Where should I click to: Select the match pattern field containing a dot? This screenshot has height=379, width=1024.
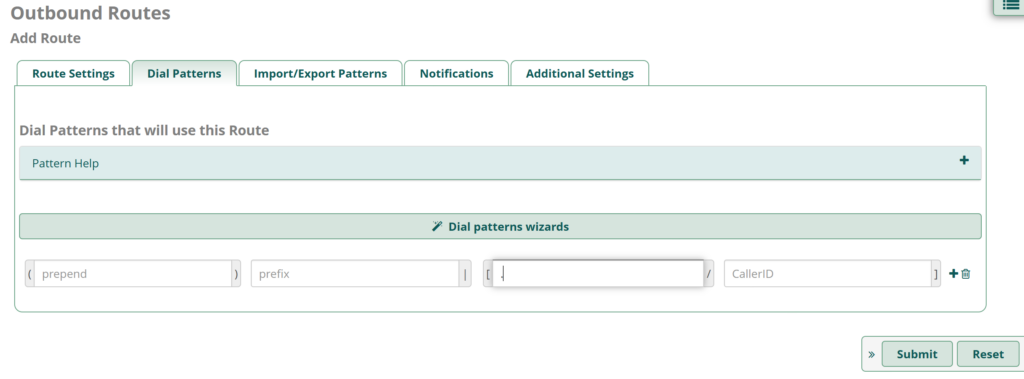point(598,274)
